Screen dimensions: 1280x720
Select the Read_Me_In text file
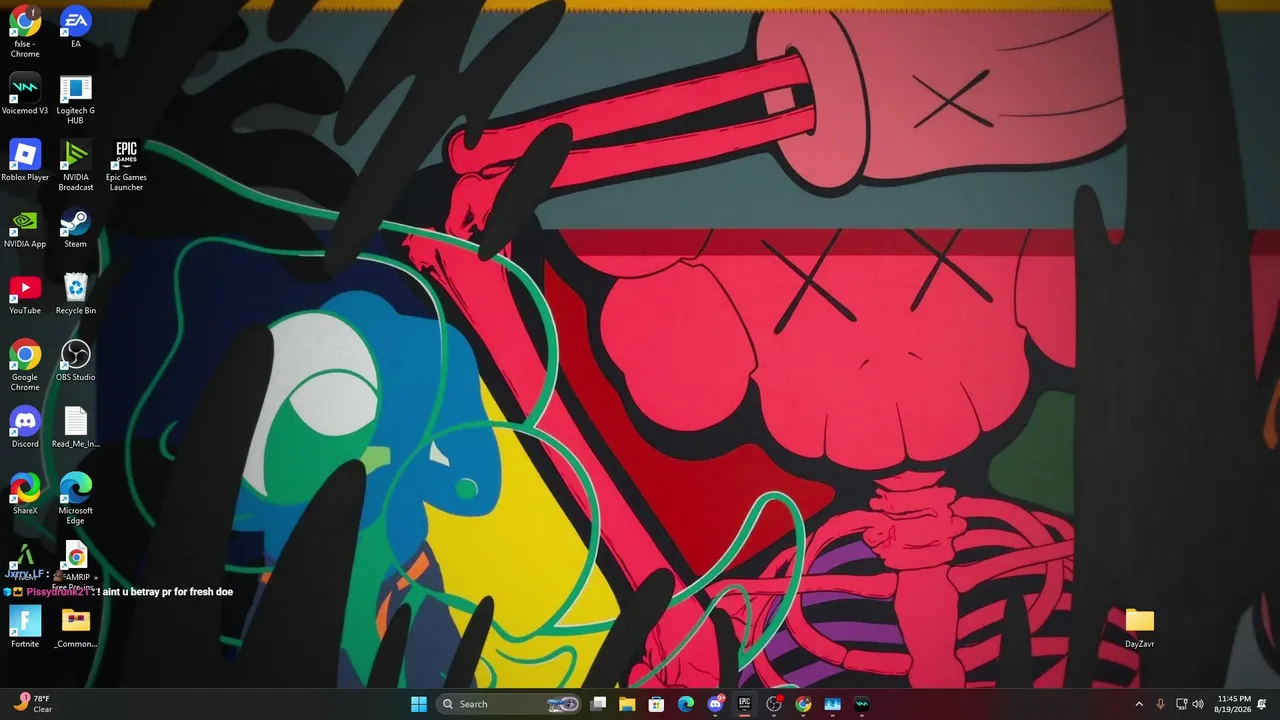click(76, 427)
